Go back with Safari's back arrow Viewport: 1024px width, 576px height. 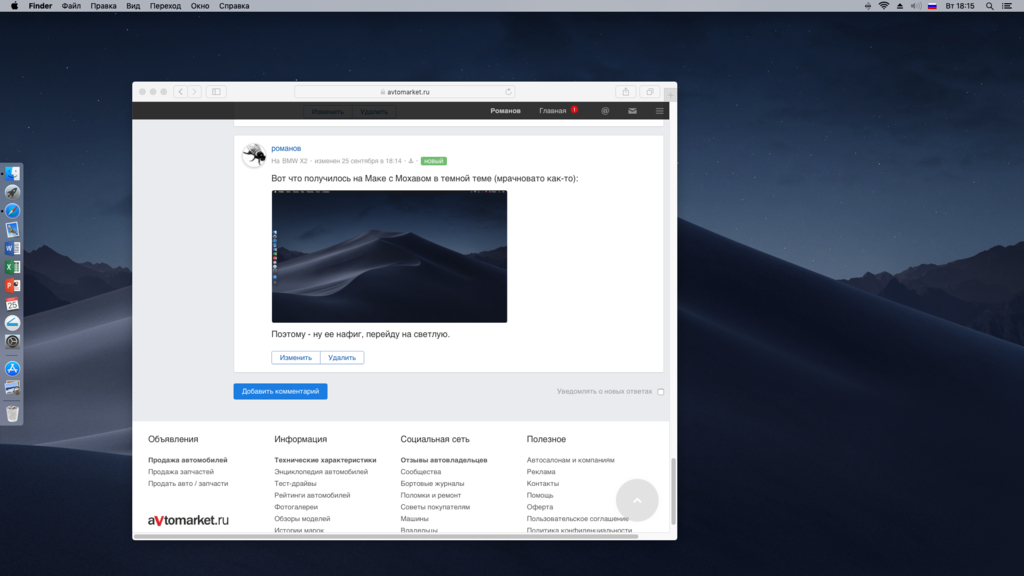point(181,92)
